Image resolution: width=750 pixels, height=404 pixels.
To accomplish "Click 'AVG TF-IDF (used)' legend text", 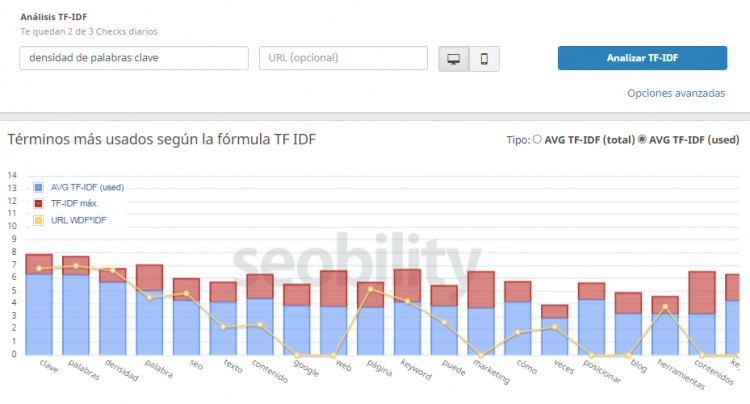I will tap(88, 187).
